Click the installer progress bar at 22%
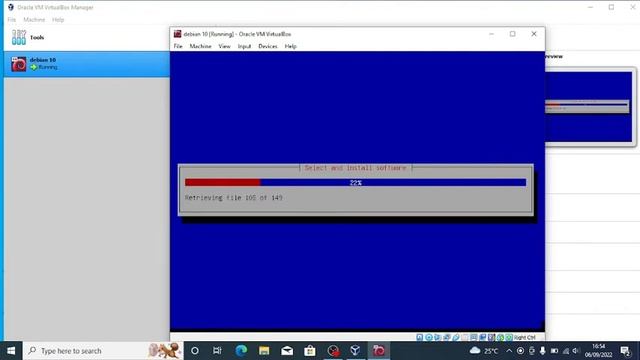640x360 pixels. [x=356, y=182]
